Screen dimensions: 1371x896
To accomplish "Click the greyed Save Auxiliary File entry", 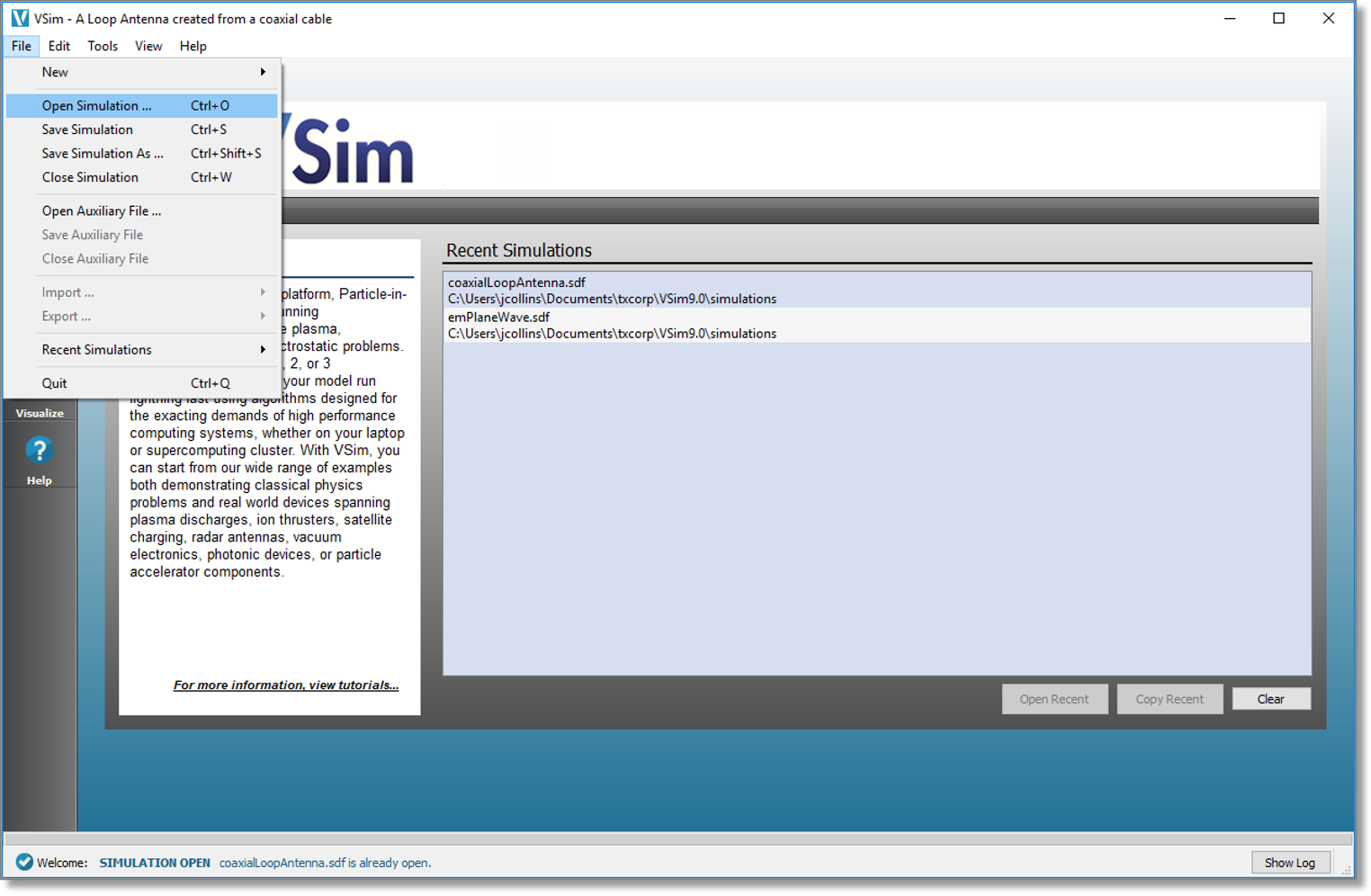I will (x=142, y=235).
